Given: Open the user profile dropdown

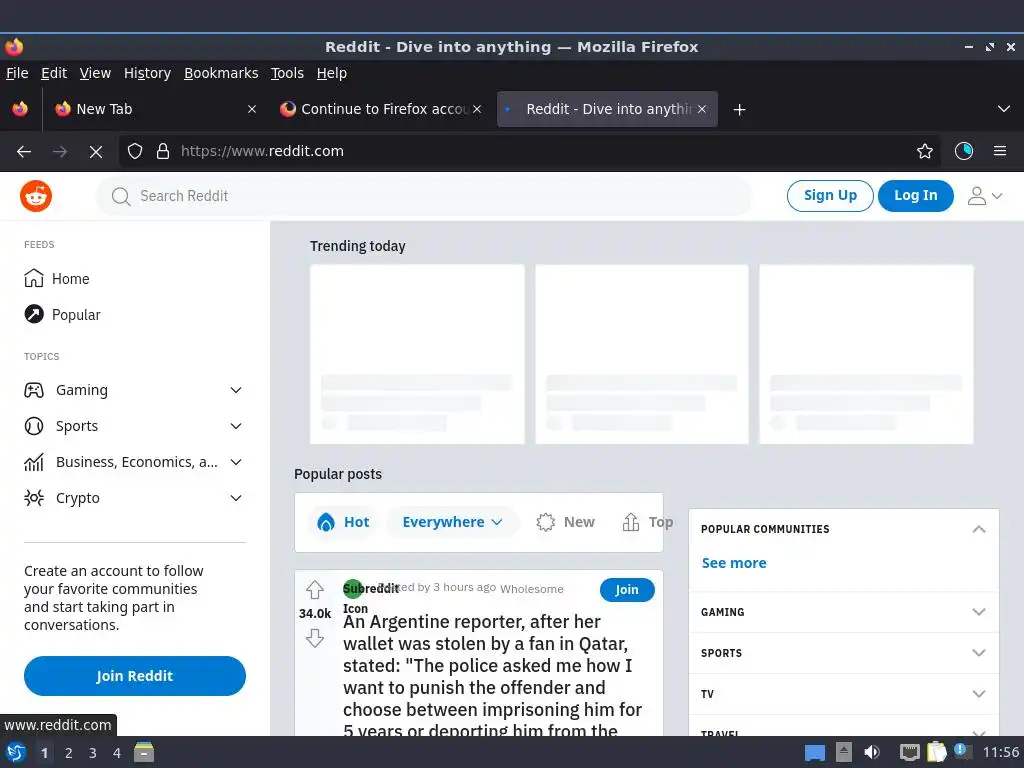Looking at the screenshot, I should pyautogui.click(x=985, y=196).
